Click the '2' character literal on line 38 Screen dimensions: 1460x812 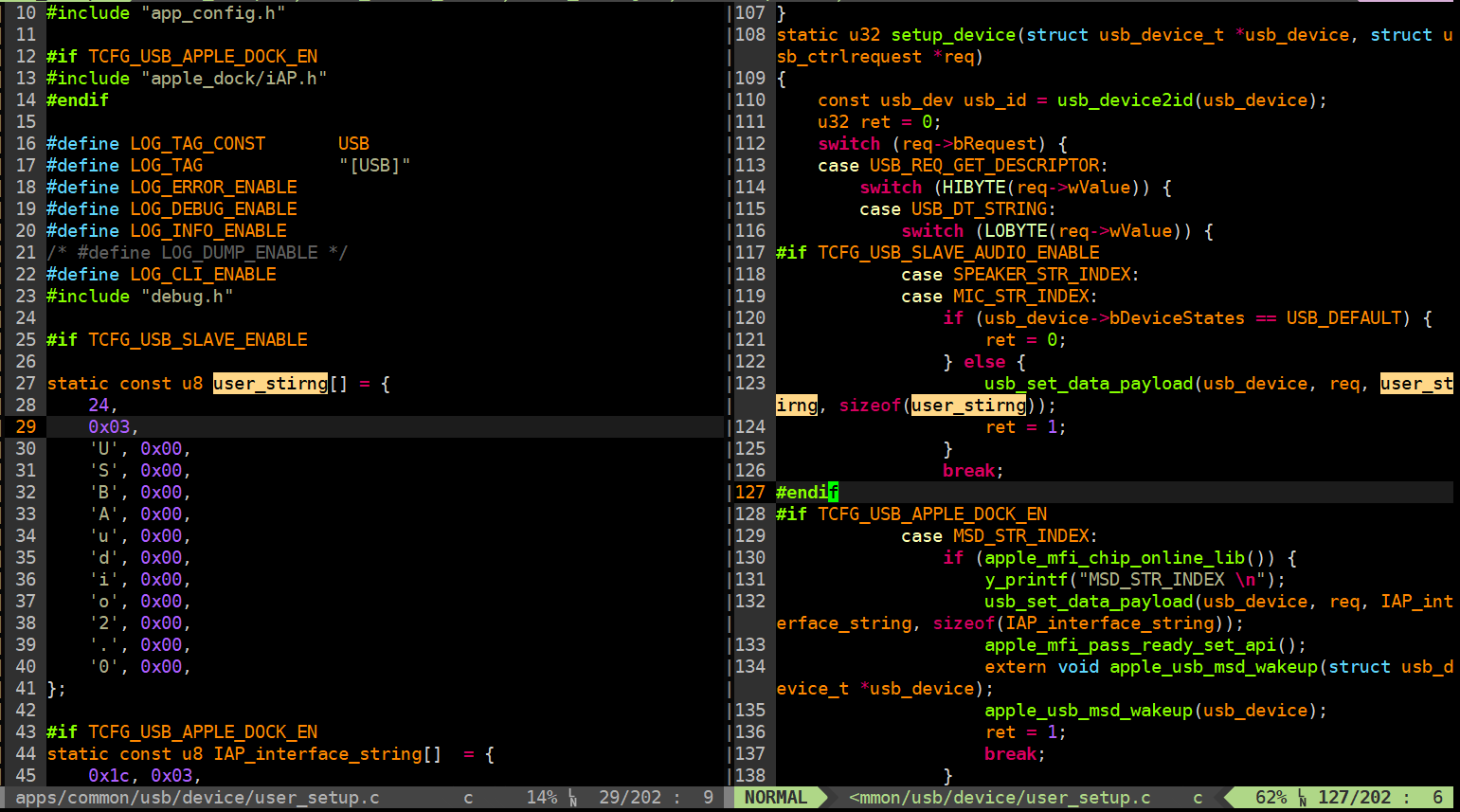tap(103, 623)
